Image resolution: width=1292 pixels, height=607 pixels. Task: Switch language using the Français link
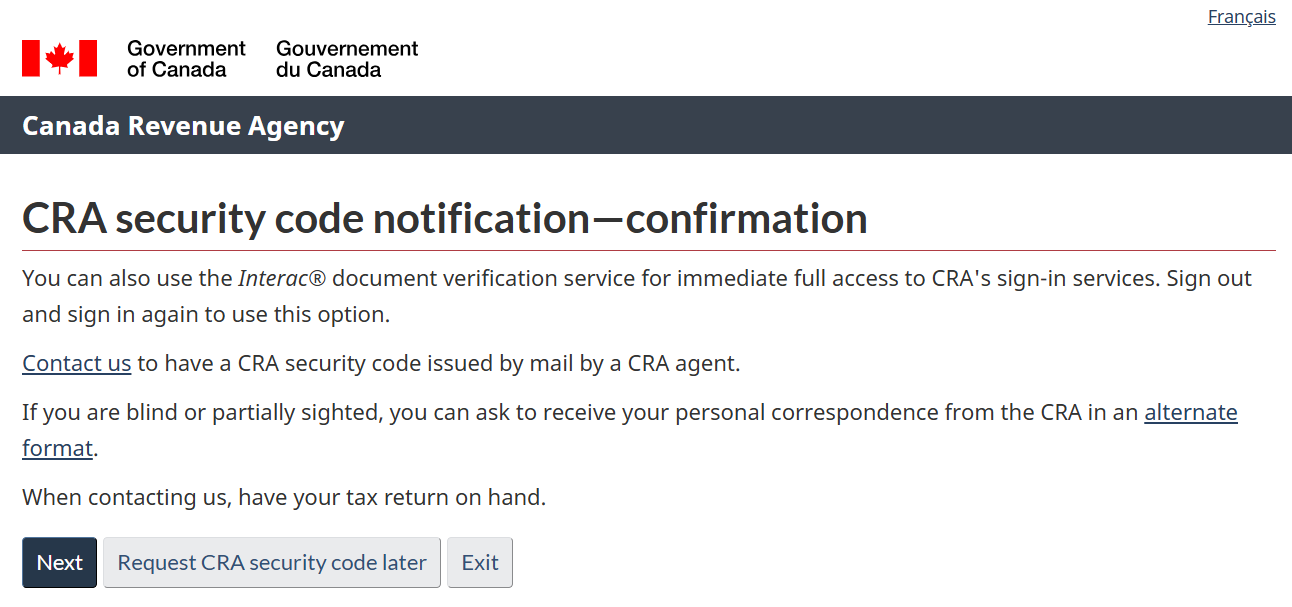1241,17
